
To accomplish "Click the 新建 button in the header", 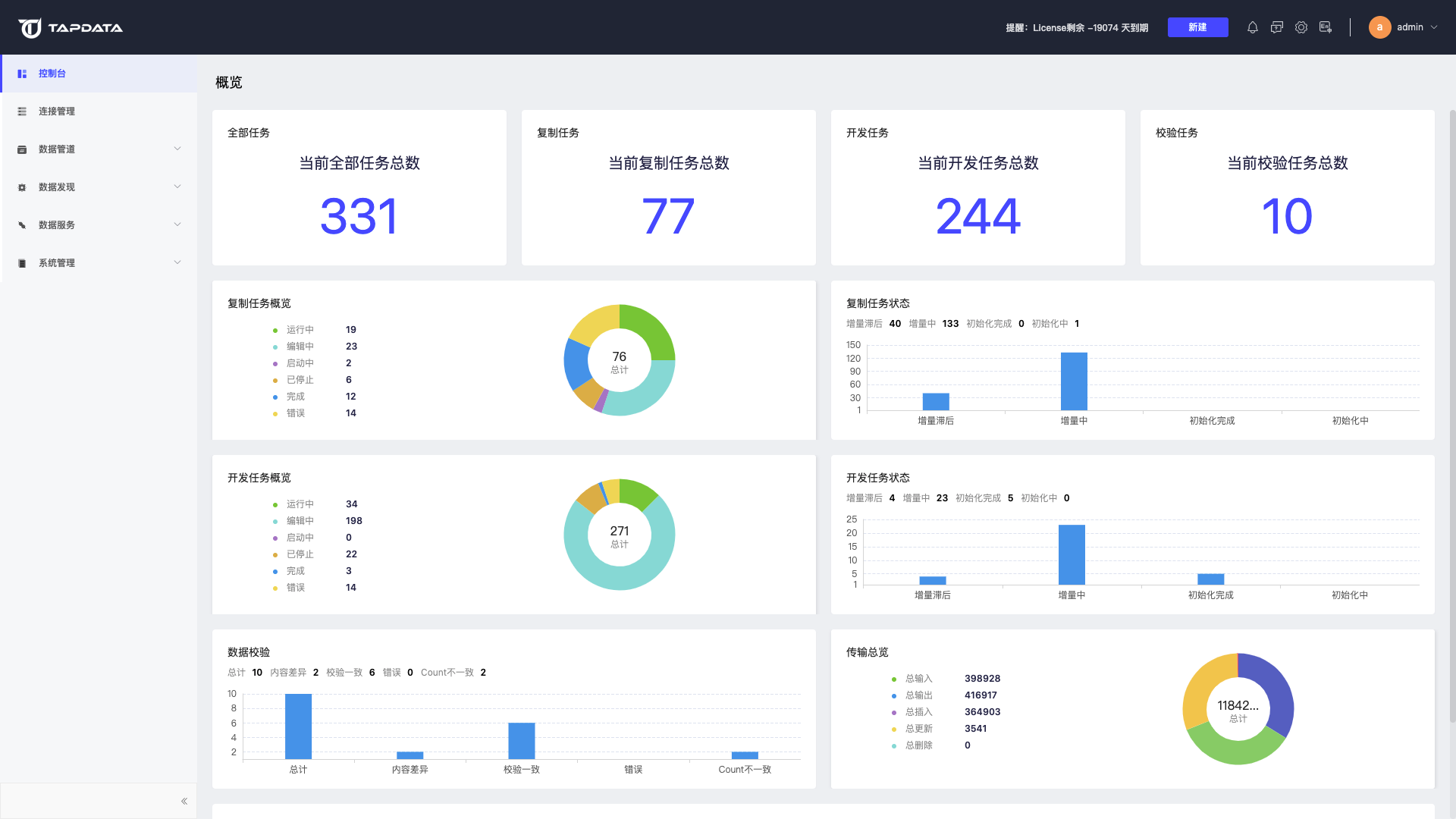I will (x=1197, y=27).
